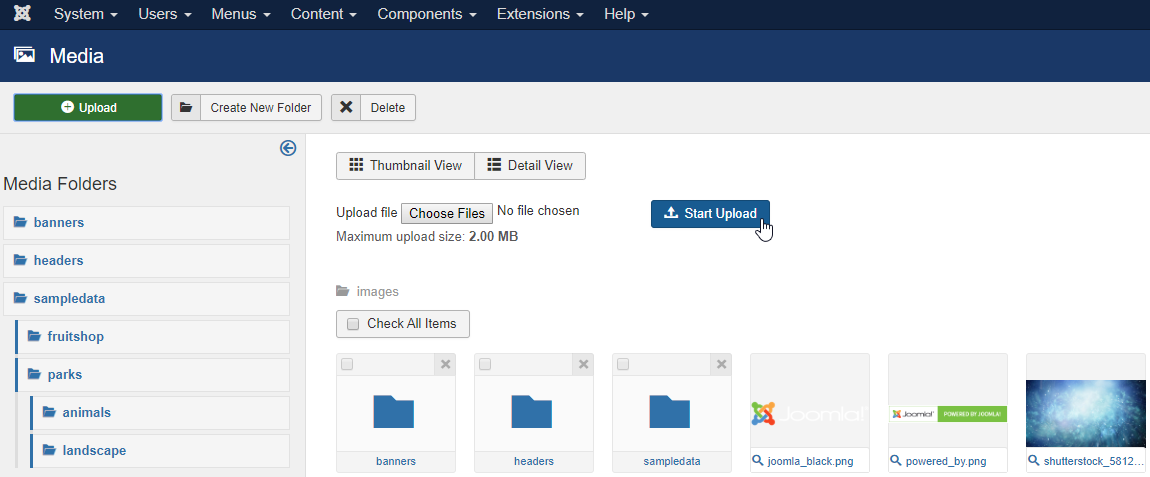Tick the banners folder checkbox
Viewport: 1150px width, 477px height.
[x=347, y=365]
